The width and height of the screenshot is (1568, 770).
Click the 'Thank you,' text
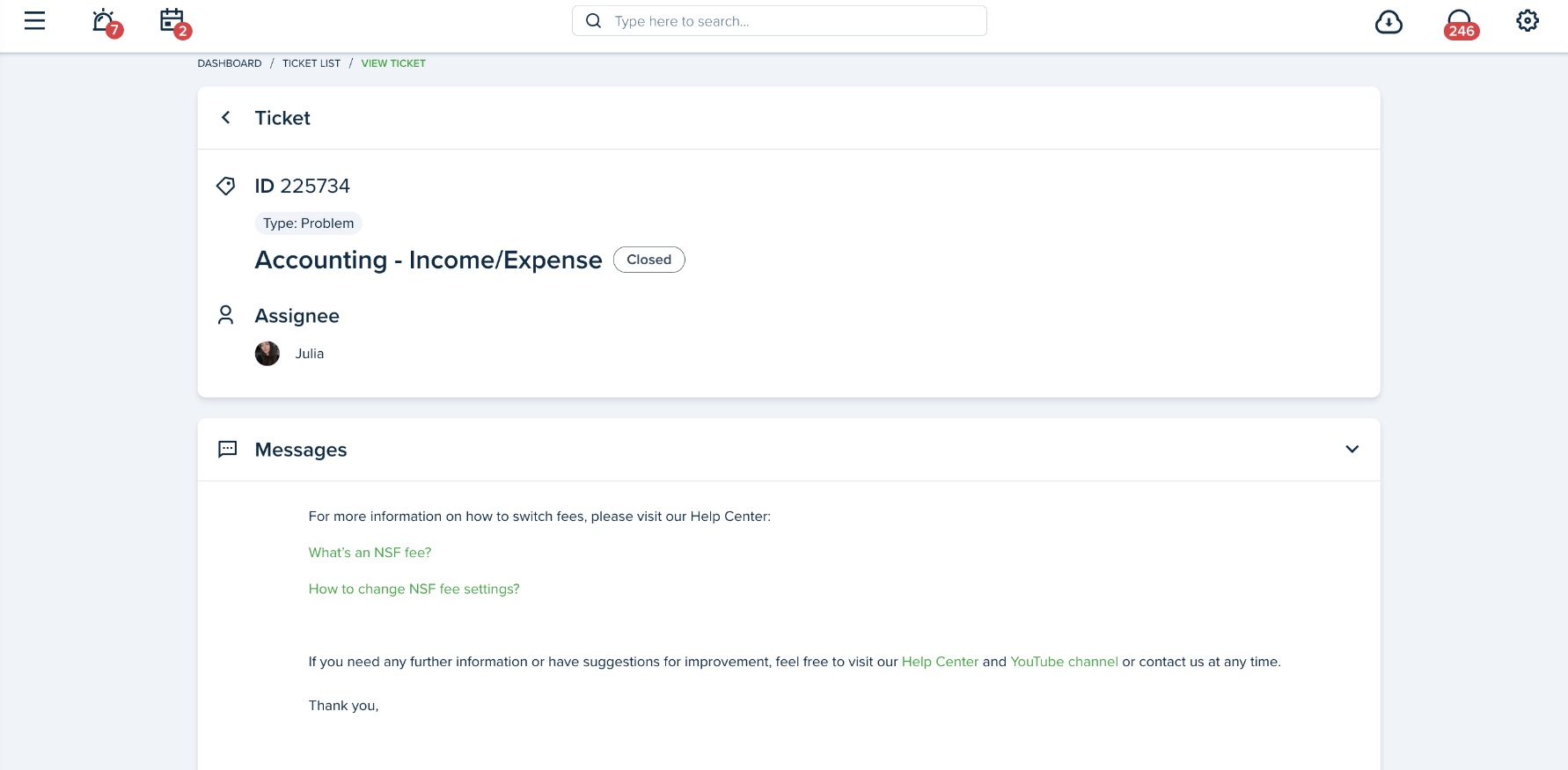[x=343, y=706]
